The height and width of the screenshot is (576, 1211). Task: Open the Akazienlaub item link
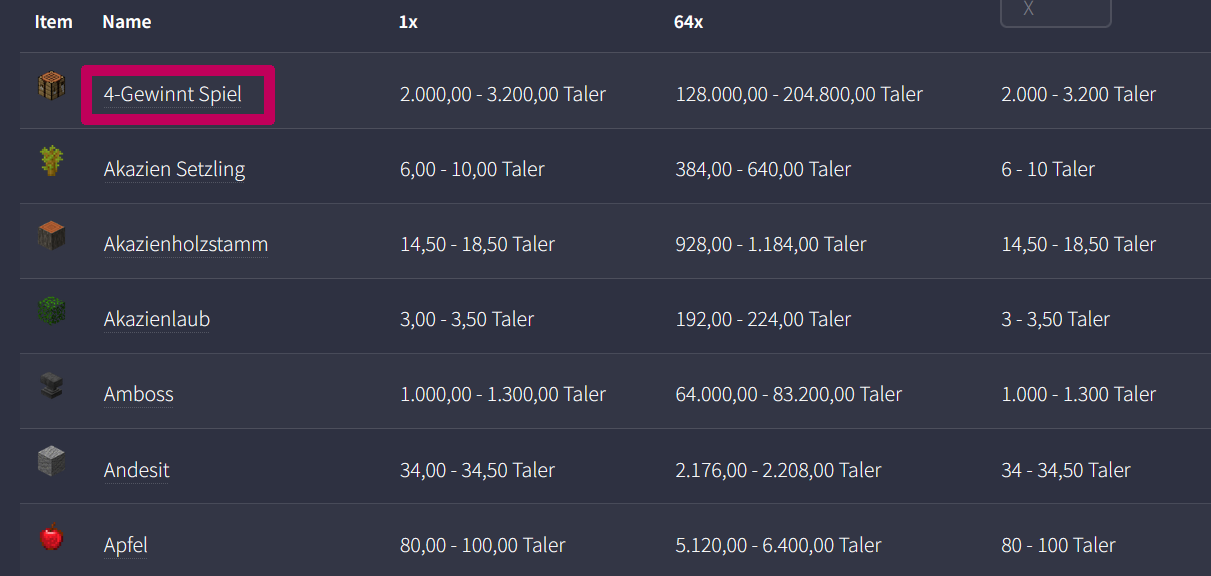pyautogui.click(x=157, y=319)
